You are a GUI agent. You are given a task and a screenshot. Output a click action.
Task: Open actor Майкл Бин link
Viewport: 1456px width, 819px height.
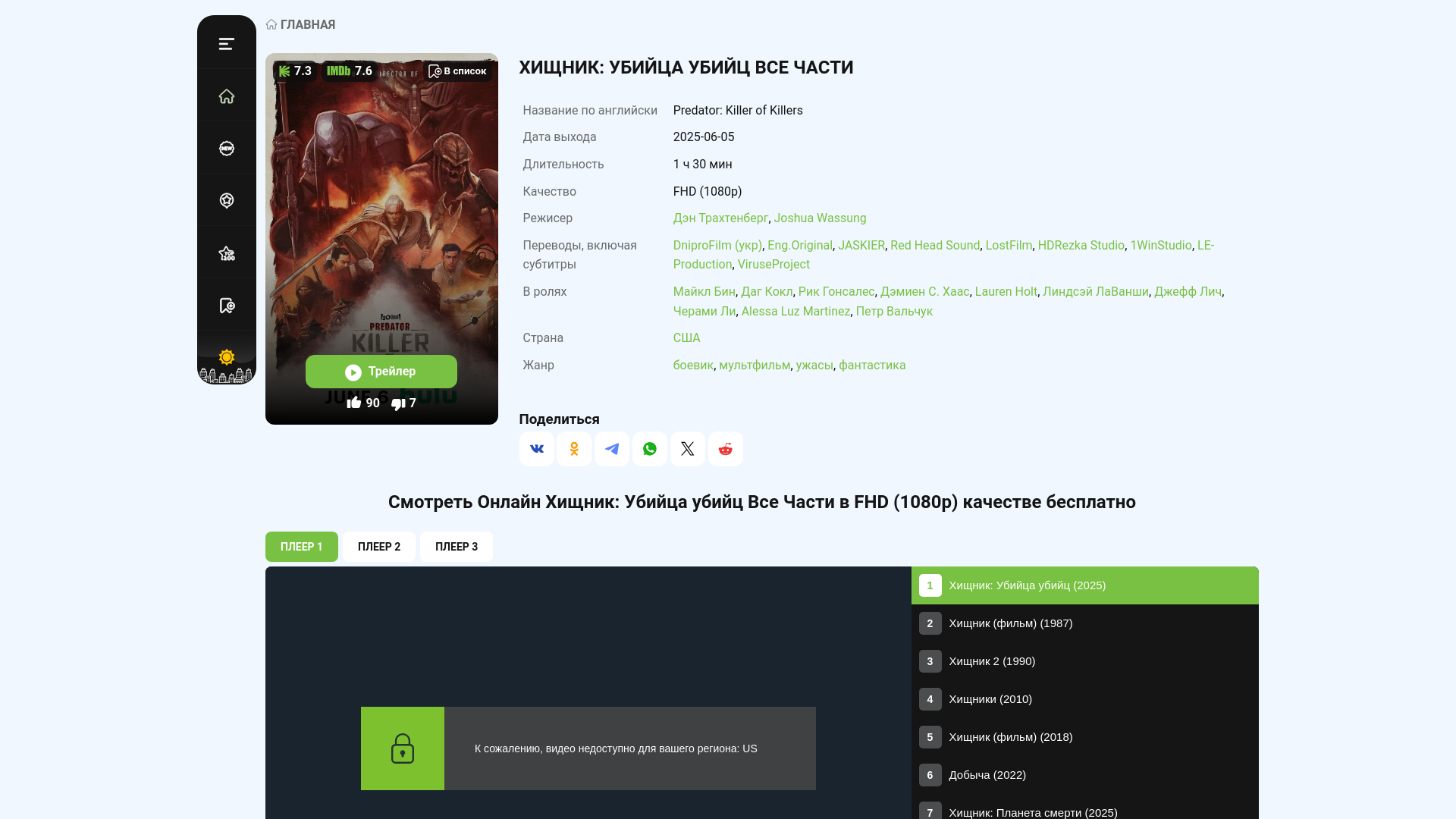[704, 292]
